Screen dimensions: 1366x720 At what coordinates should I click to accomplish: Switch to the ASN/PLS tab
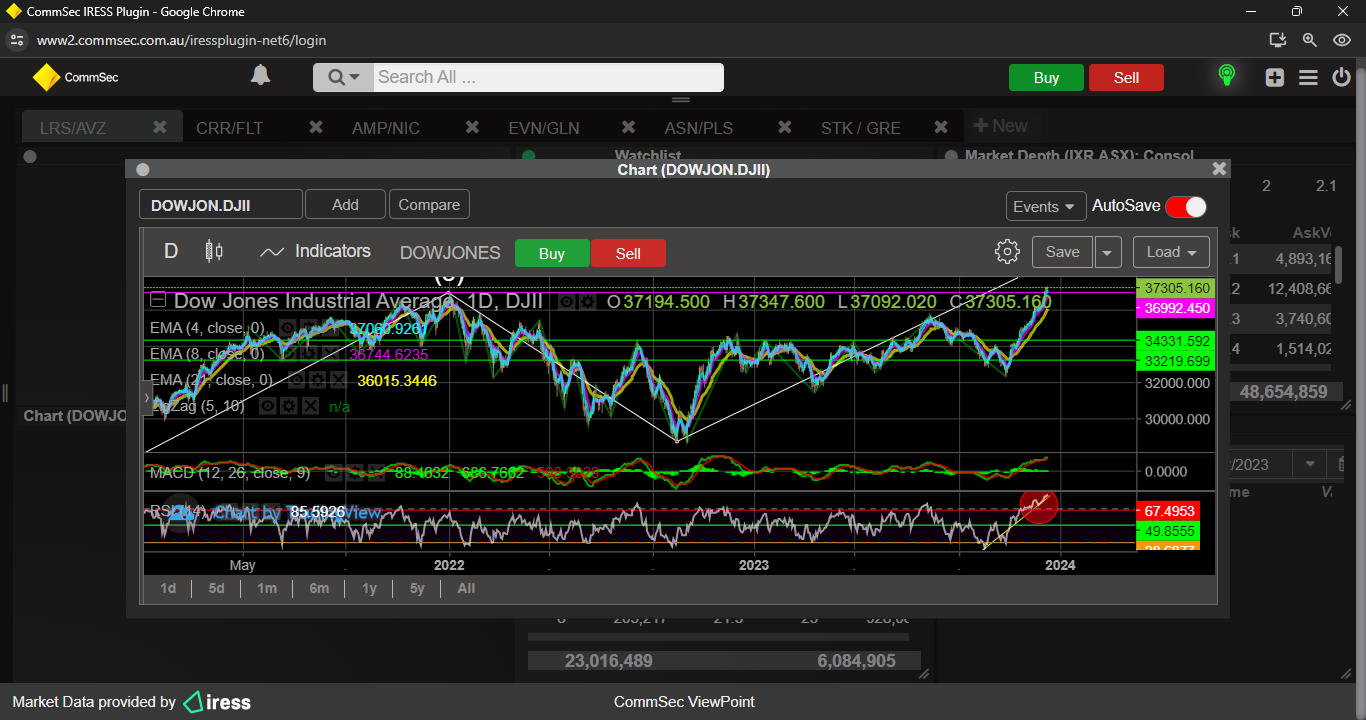pos(699,128)
